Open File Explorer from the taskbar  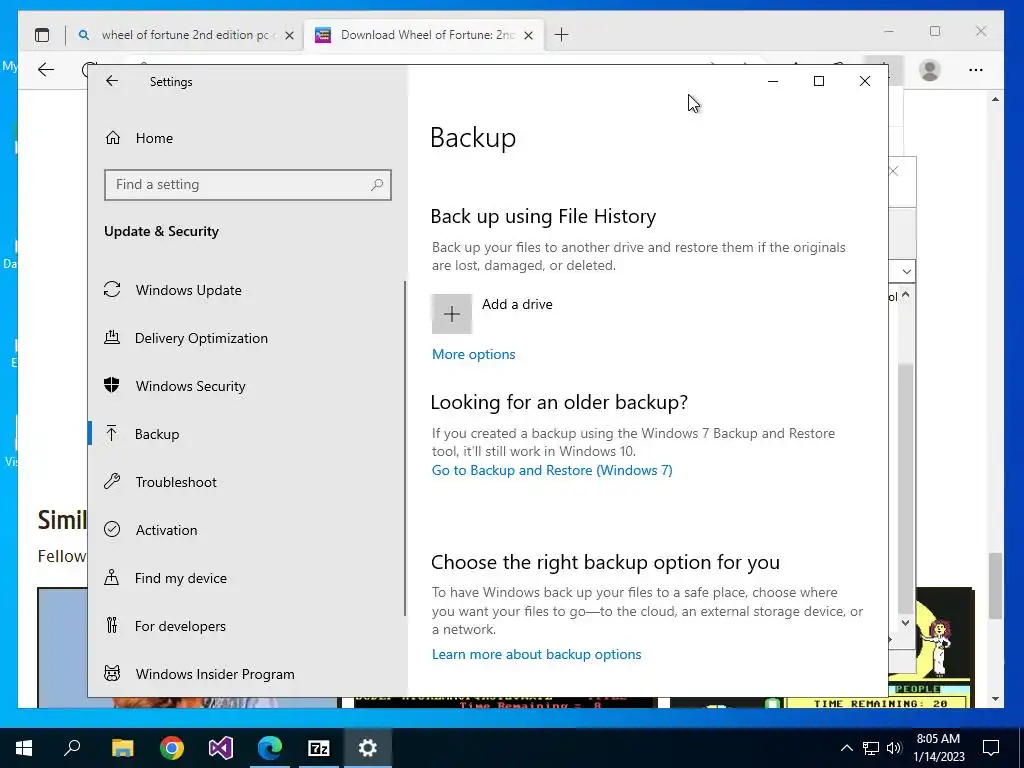[122, 748]
